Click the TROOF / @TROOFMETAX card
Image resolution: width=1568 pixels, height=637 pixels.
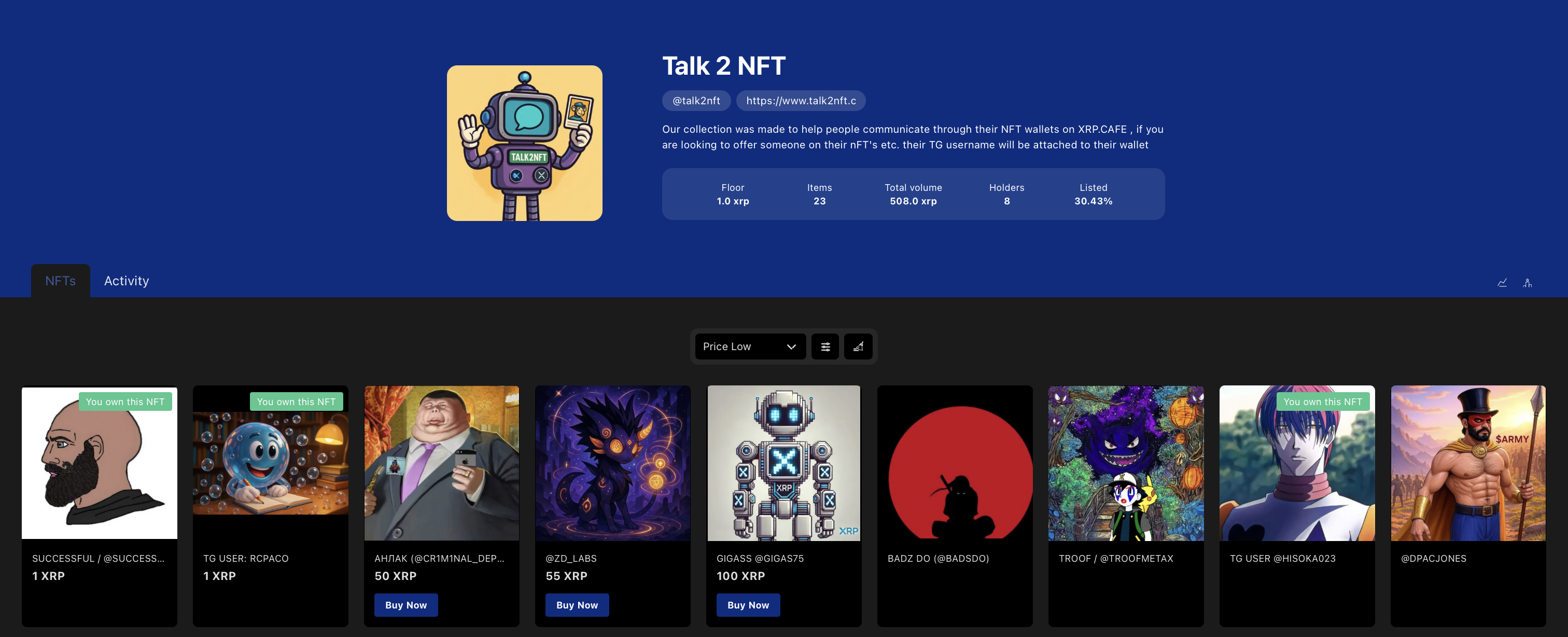[x=1126, y=505]
